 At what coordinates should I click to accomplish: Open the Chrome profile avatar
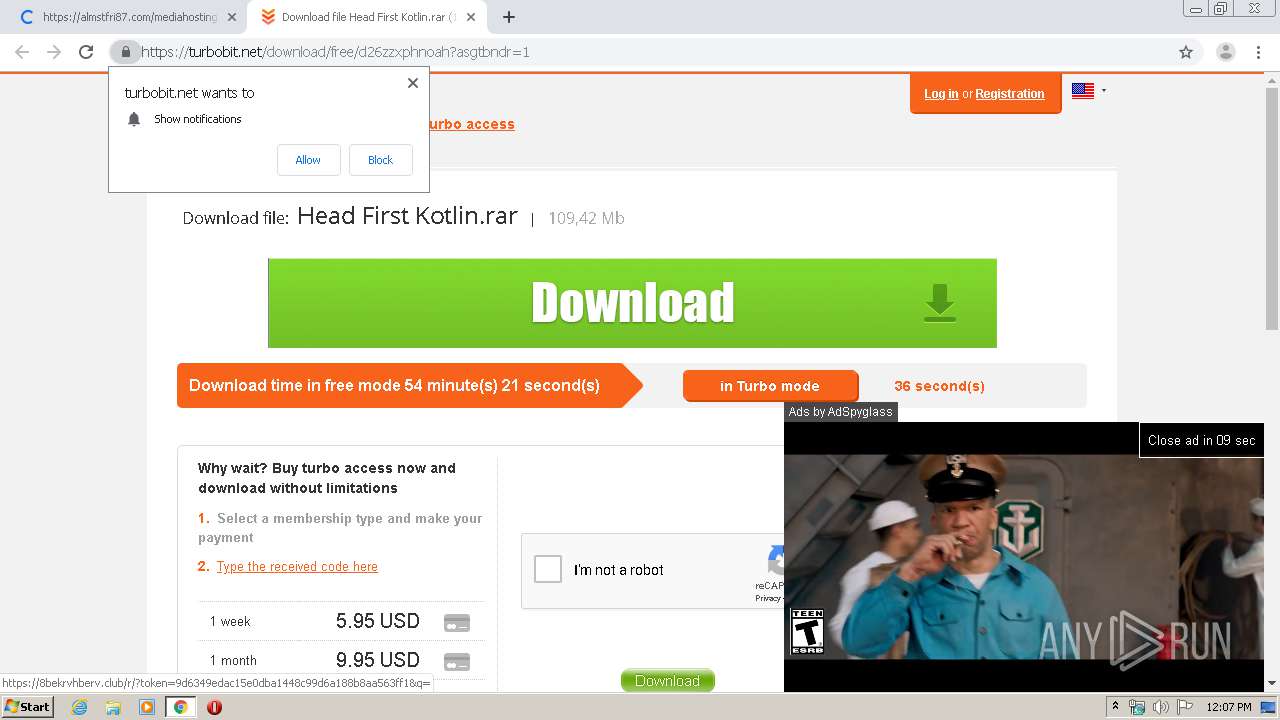1225,52
